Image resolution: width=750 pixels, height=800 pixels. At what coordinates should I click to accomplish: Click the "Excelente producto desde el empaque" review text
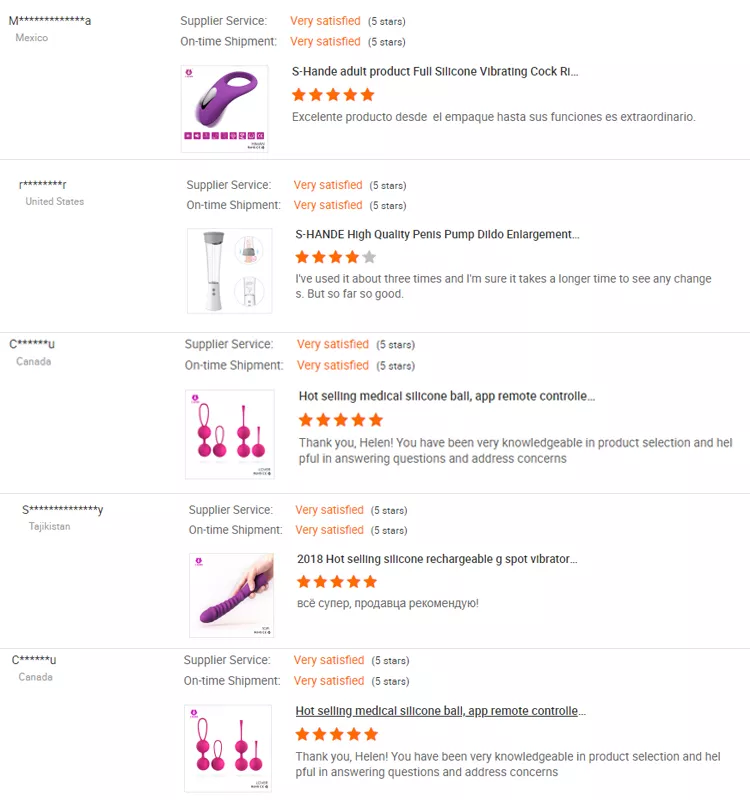[x=493, y=117]
